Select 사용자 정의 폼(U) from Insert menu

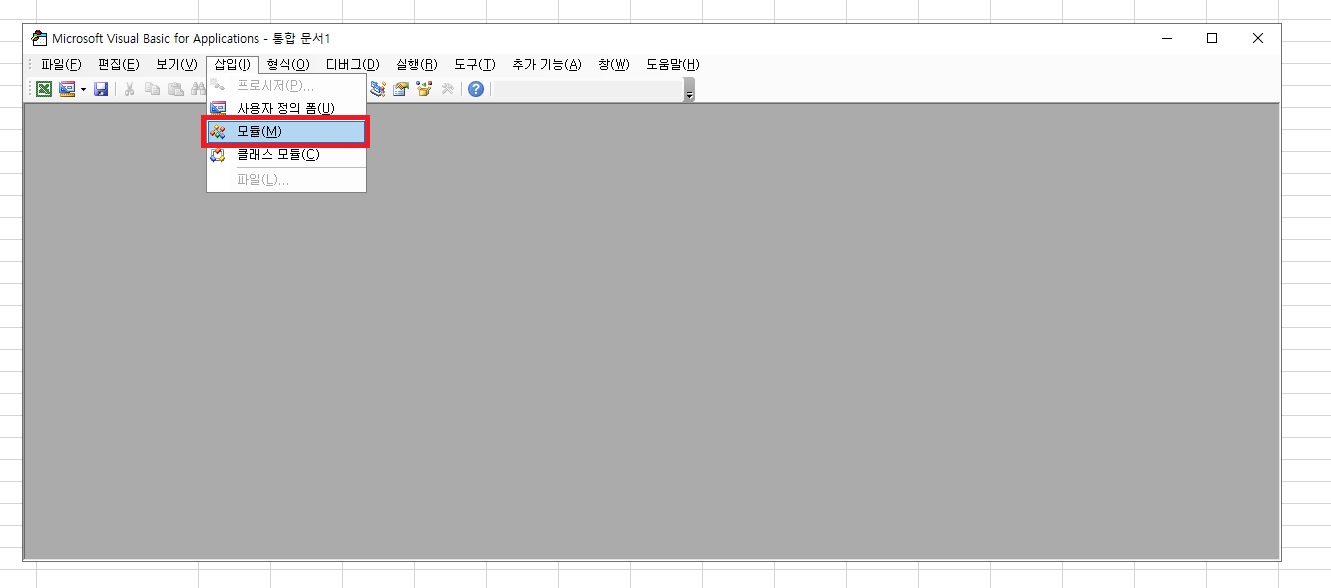point(286,108)
